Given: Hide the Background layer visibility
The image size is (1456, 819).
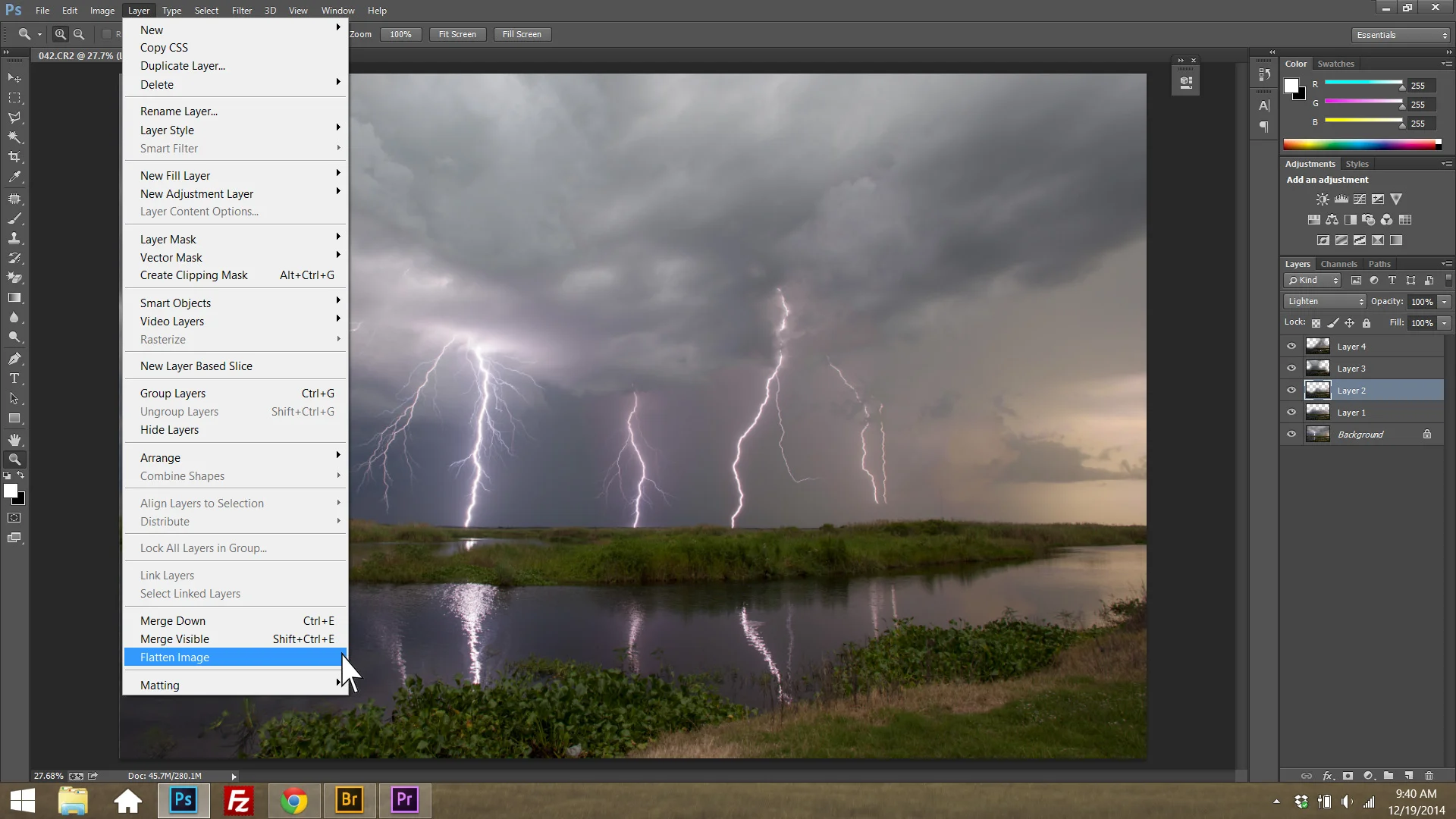Looking at the screenshot, I should 1291,435.
